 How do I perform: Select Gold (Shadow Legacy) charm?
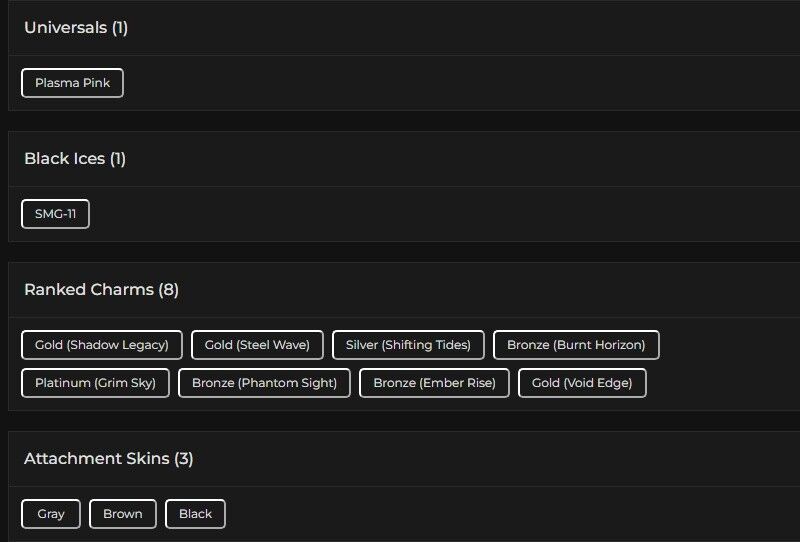[x=102, y=345]
